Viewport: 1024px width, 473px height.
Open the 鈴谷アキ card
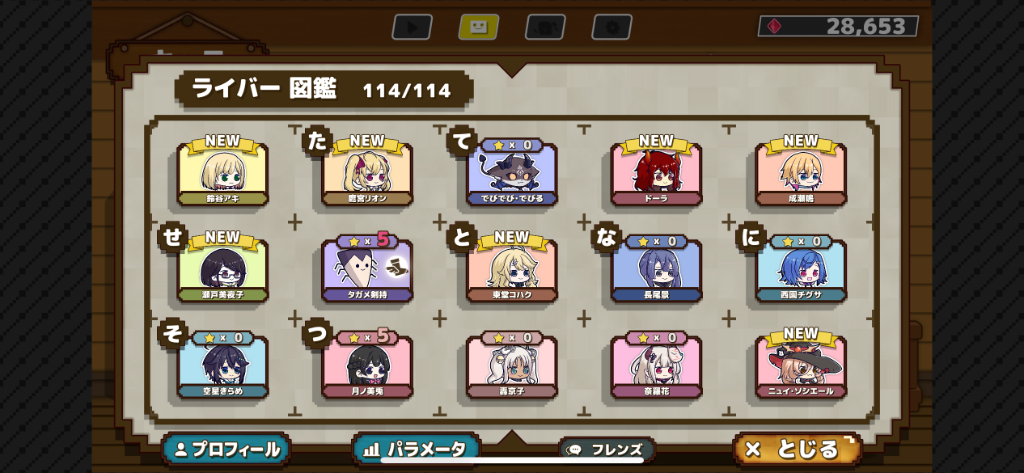(x=222, y=171)
